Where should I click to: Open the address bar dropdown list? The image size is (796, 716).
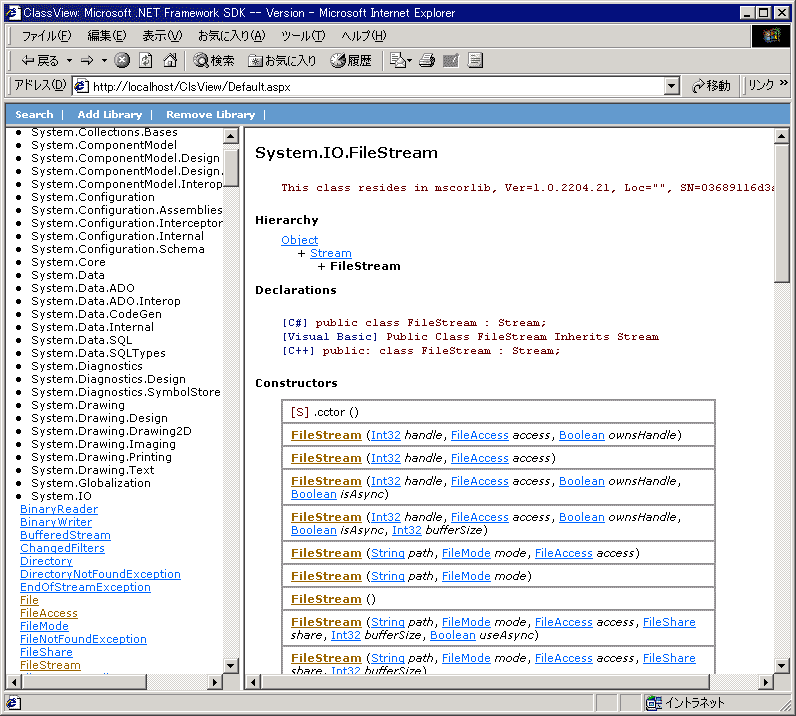point(671,86)
